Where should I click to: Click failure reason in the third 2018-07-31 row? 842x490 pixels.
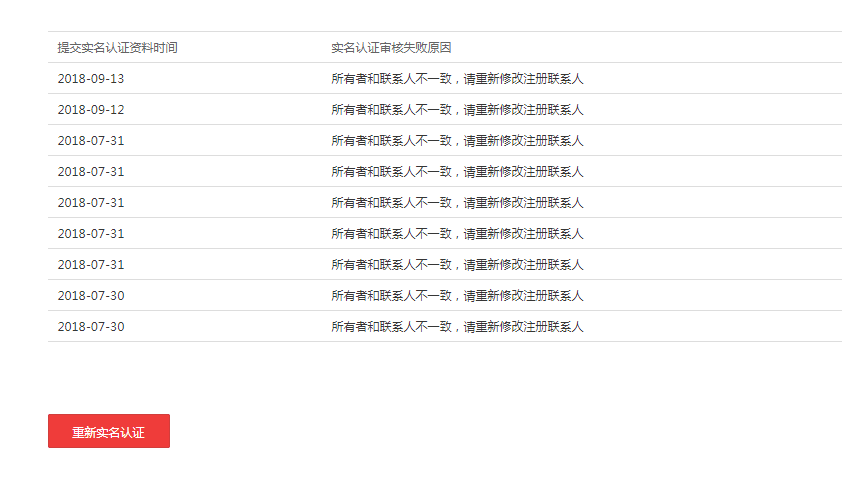click(x=457, y=203)
